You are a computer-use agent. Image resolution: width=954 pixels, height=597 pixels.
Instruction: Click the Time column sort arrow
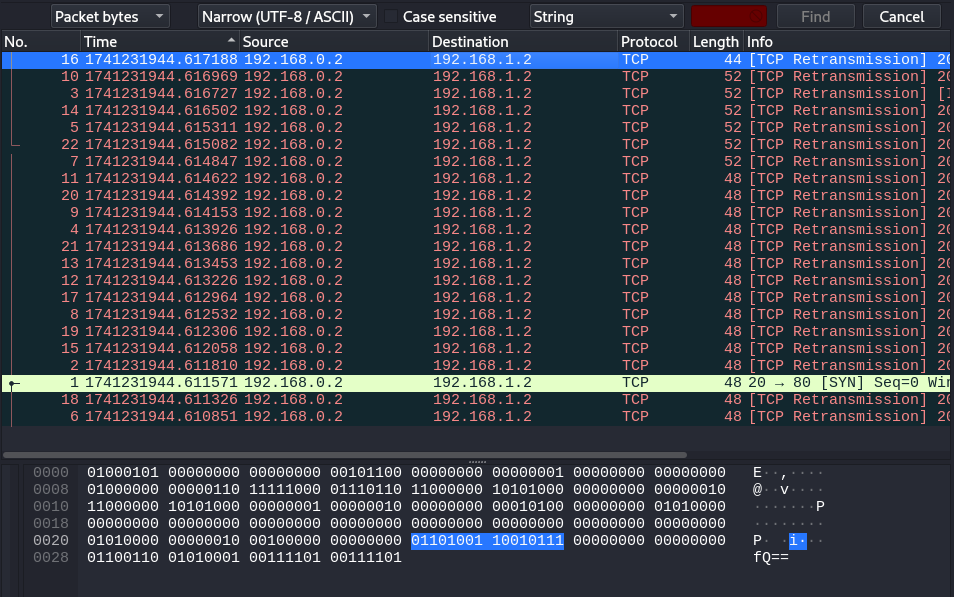tap(232, 41)
